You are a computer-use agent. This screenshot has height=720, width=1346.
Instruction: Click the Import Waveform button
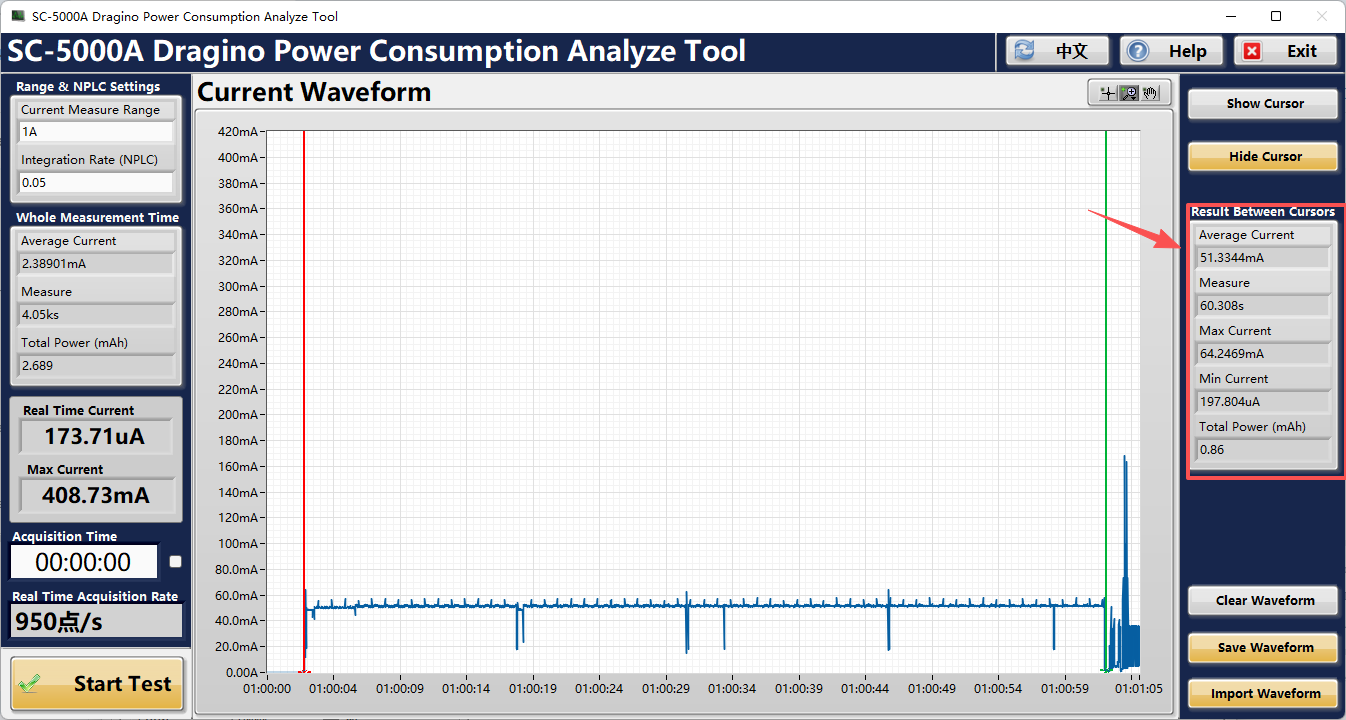1265,693
